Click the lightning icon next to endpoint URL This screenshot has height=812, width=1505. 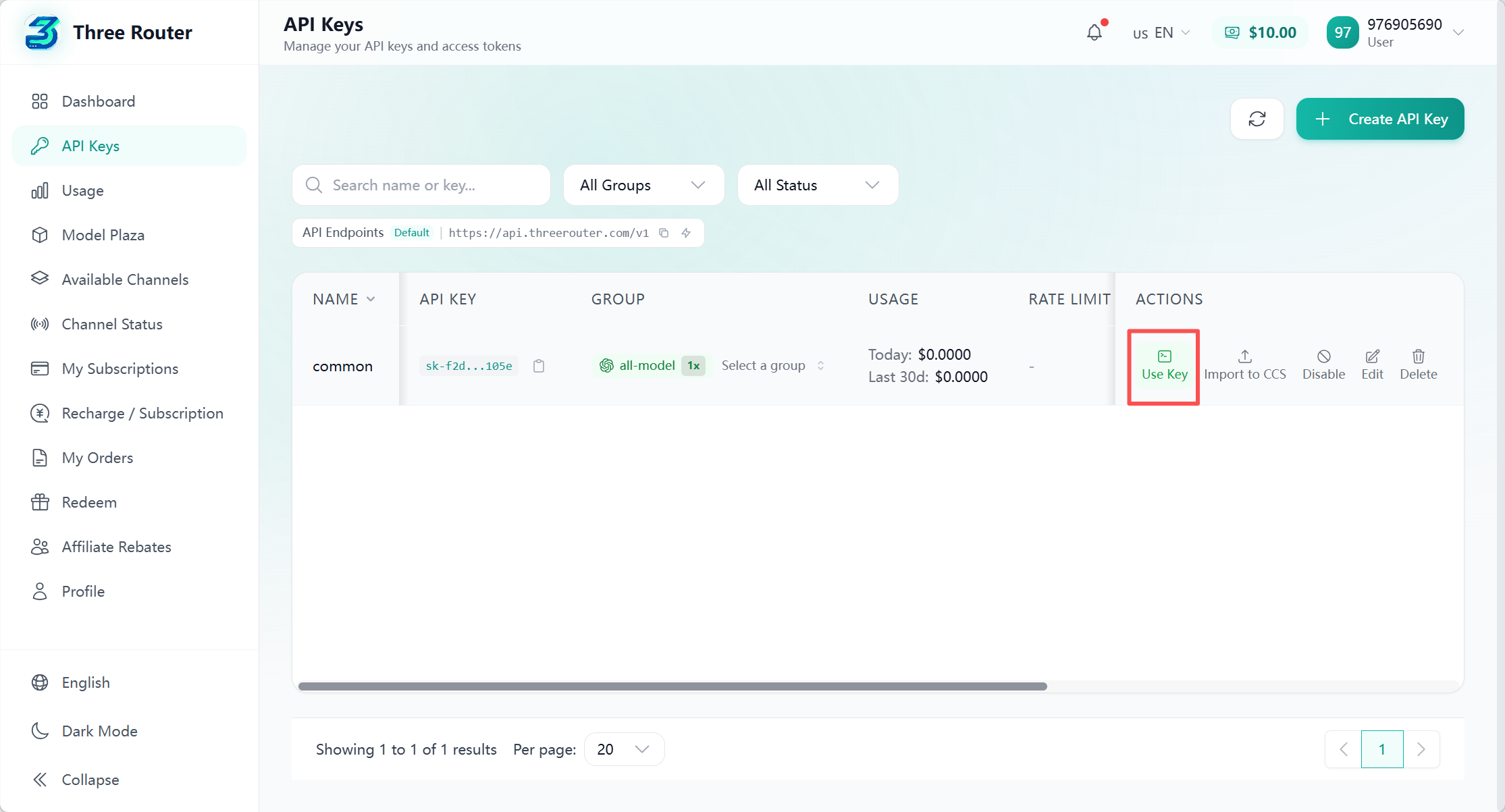(686, 233)
